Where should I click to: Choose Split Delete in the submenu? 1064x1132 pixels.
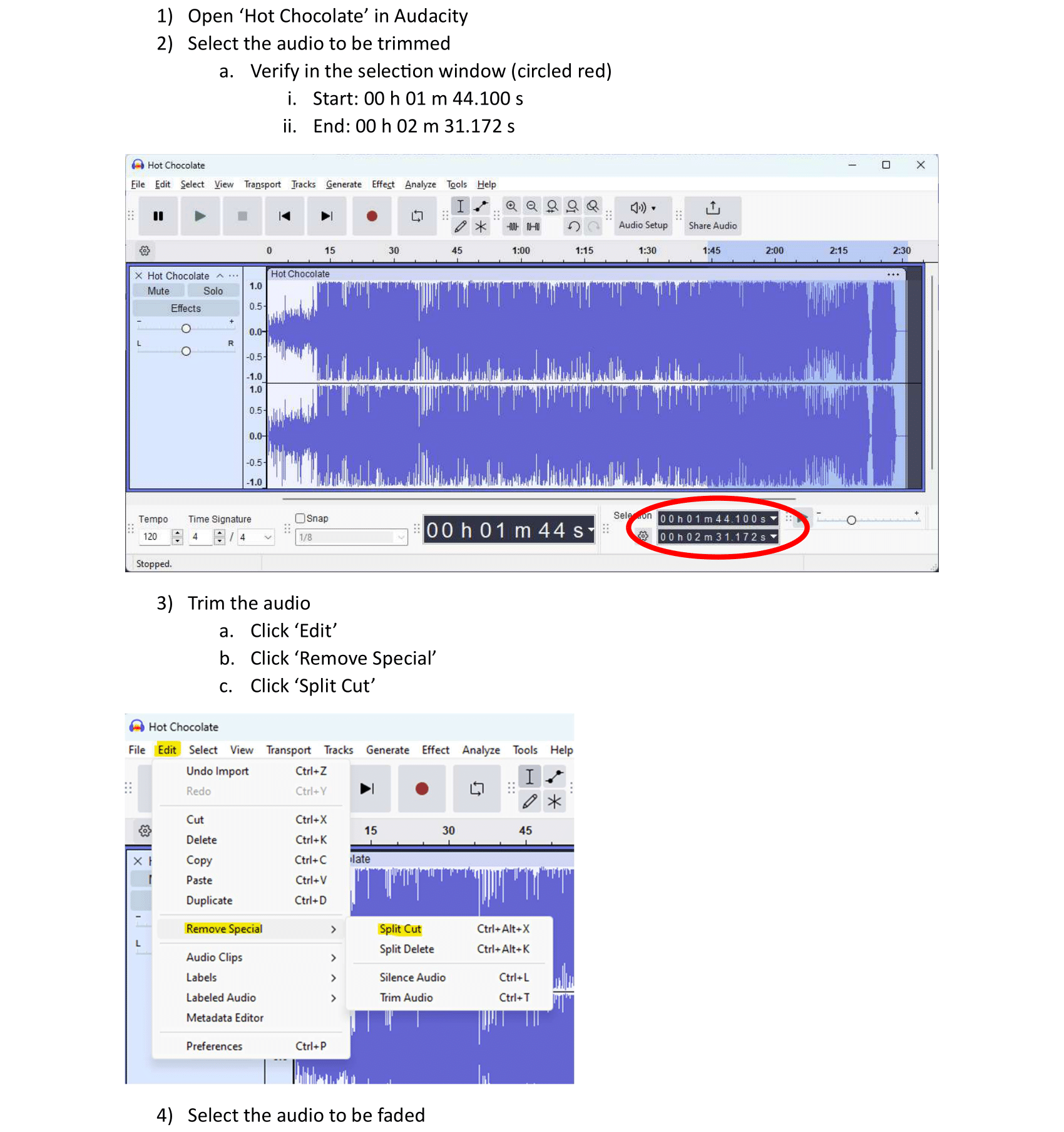[449, 949]
